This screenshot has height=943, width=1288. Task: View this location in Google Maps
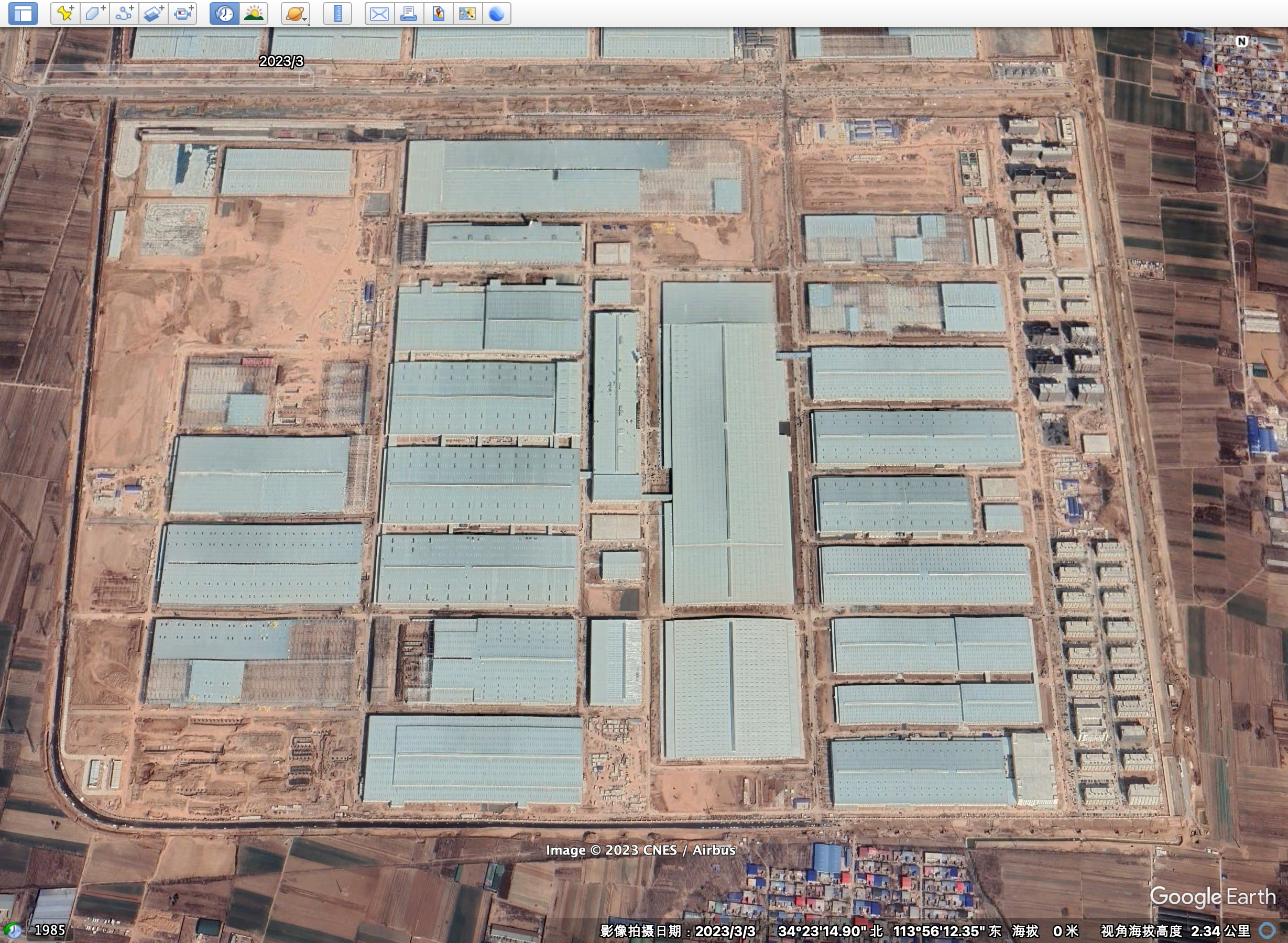(x=467, y=14)
